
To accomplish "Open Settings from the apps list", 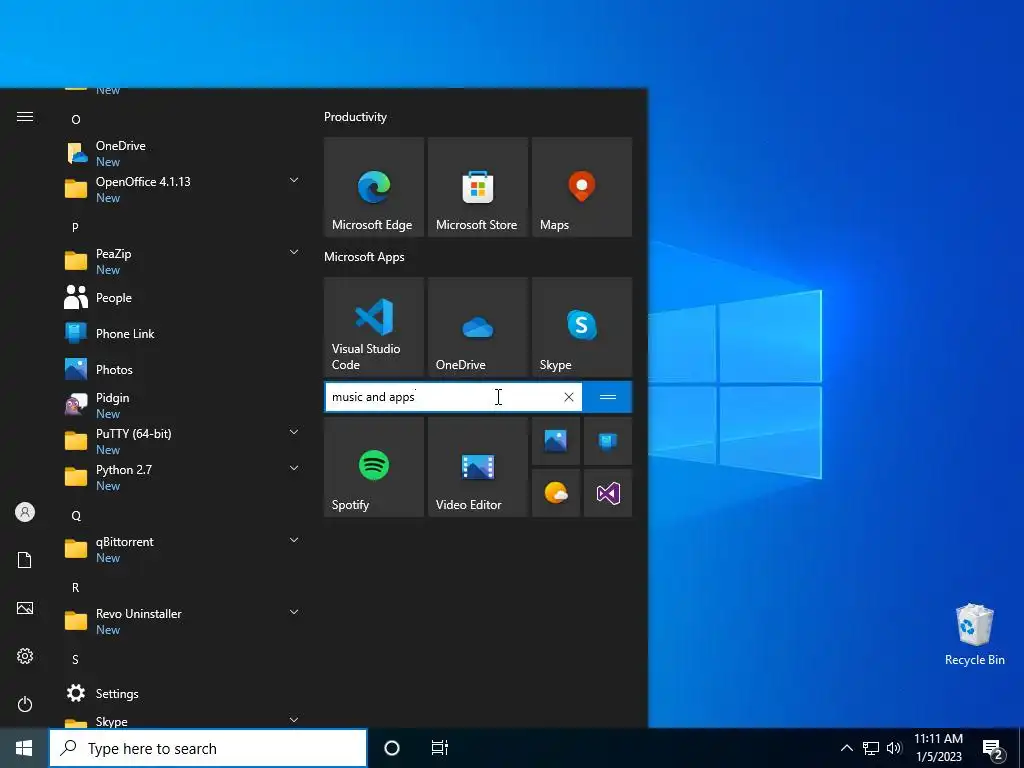I will [x=183, y=694].
